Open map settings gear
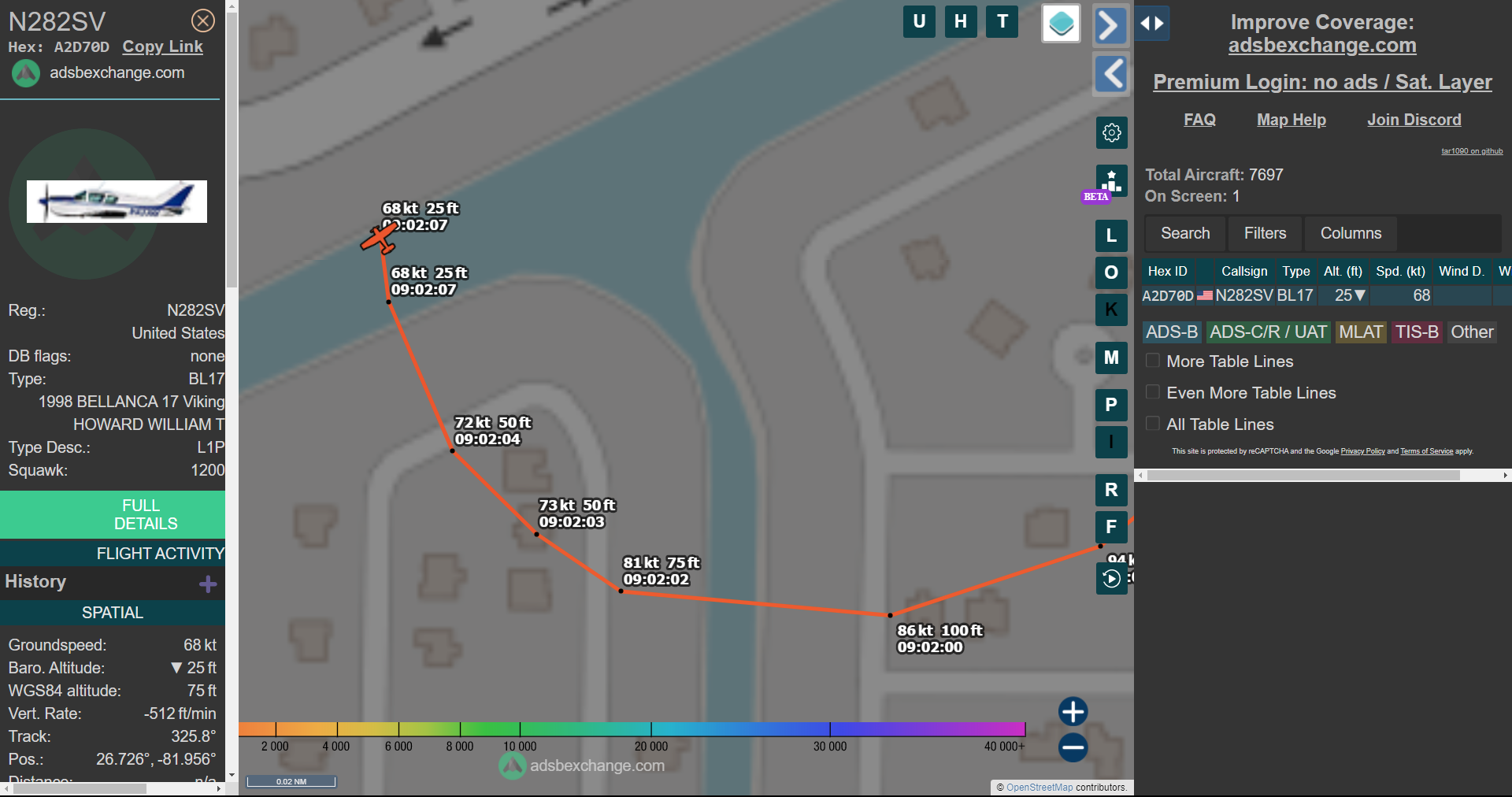 [1111, 132]
